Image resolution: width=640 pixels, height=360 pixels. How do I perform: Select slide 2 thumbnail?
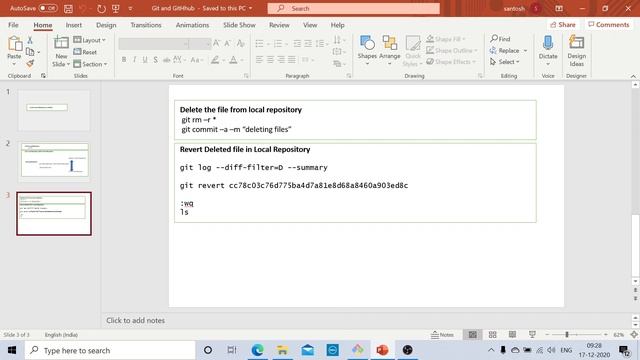54,162
